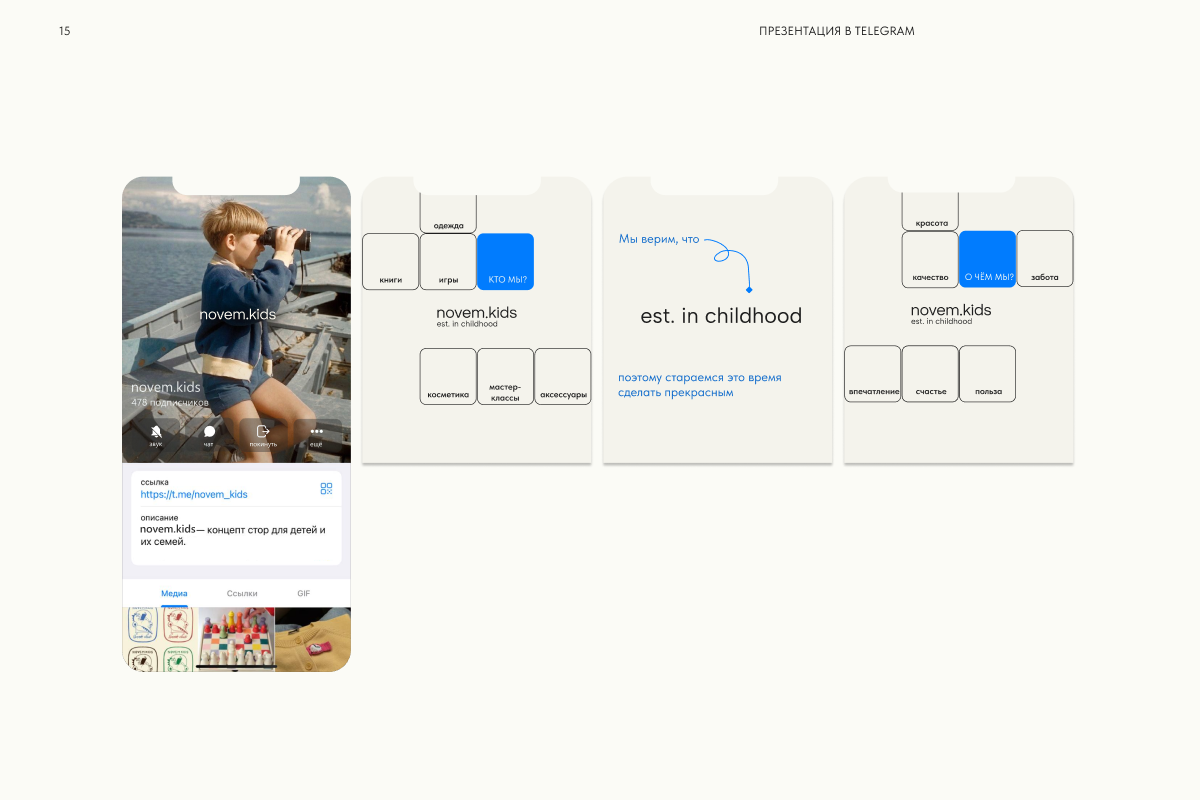Select the одежда tile

(x=448, y=212)
